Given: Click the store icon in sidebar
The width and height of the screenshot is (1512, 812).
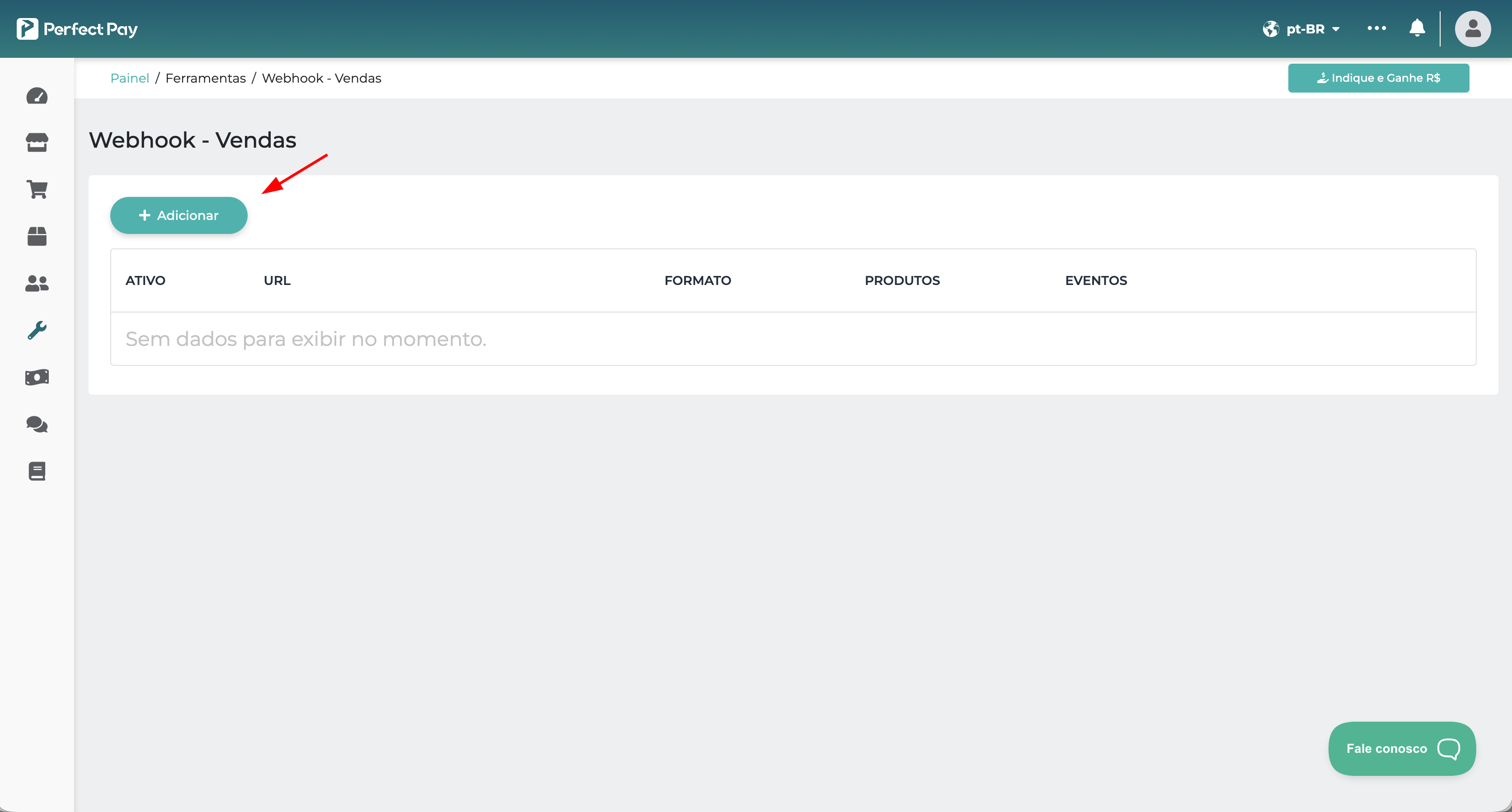Looking at the screenshot, I should [x=37, y=143].
